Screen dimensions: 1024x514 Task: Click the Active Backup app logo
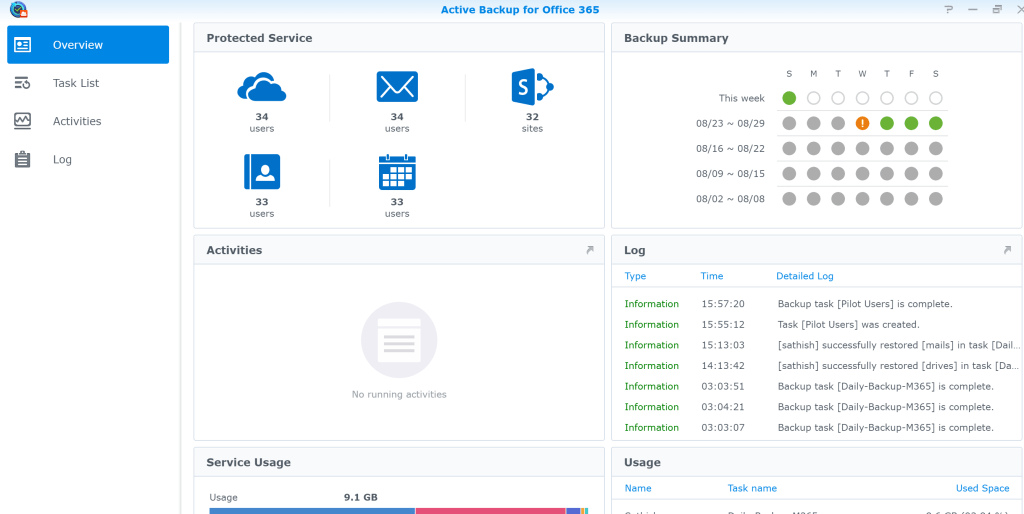(18, 10)
